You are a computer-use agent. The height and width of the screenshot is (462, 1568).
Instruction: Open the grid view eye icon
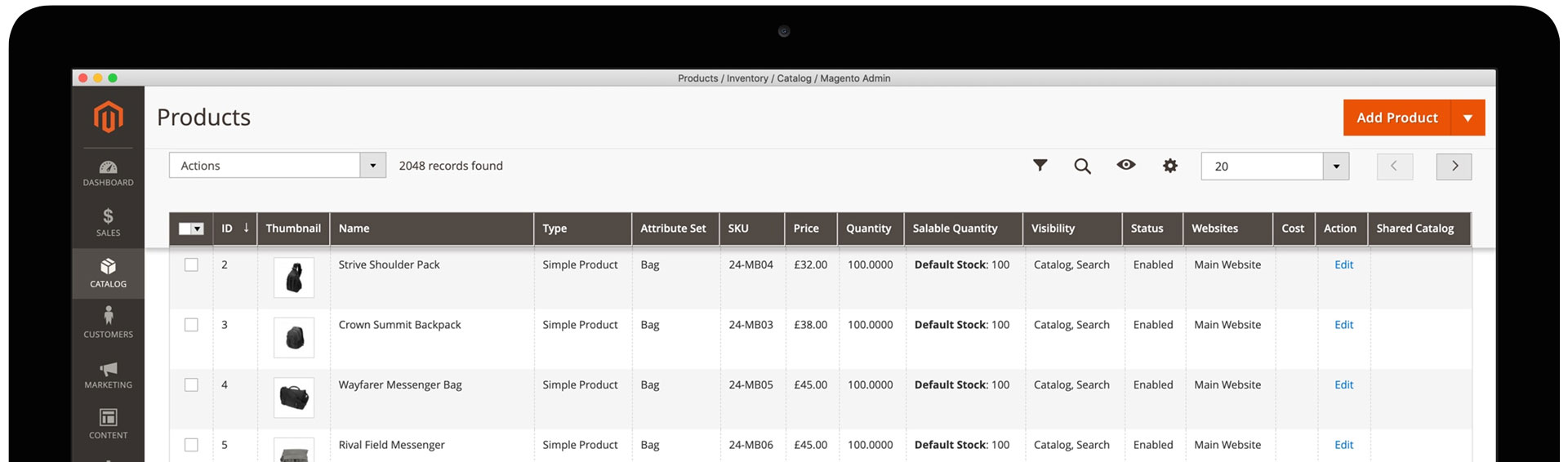pos(1126,165)
